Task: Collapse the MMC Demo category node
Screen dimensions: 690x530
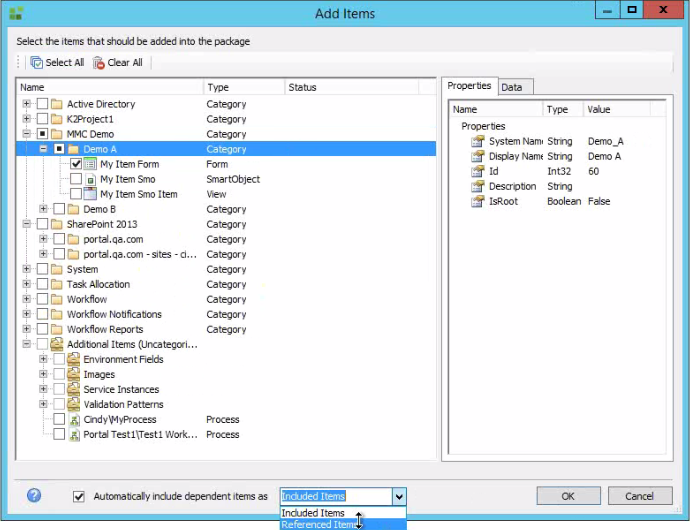Action: (26, 134)
